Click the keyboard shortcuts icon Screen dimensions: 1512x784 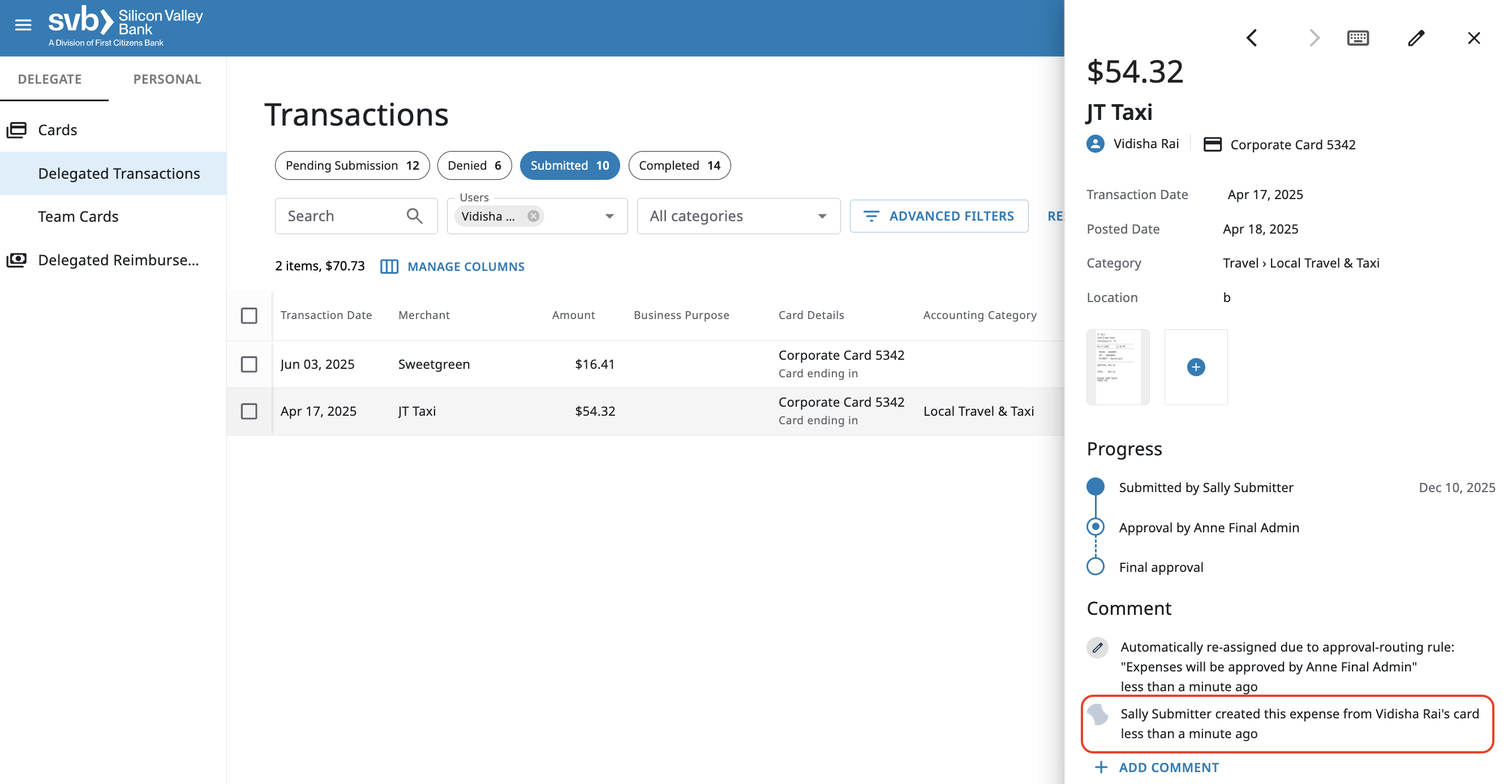click(x=1358, y=38)
